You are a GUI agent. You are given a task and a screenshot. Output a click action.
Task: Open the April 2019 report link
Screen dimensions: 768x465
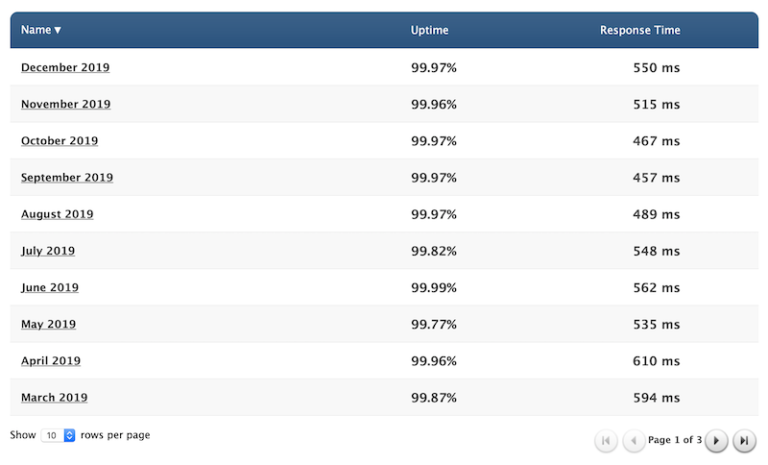(x=51, y=361)
